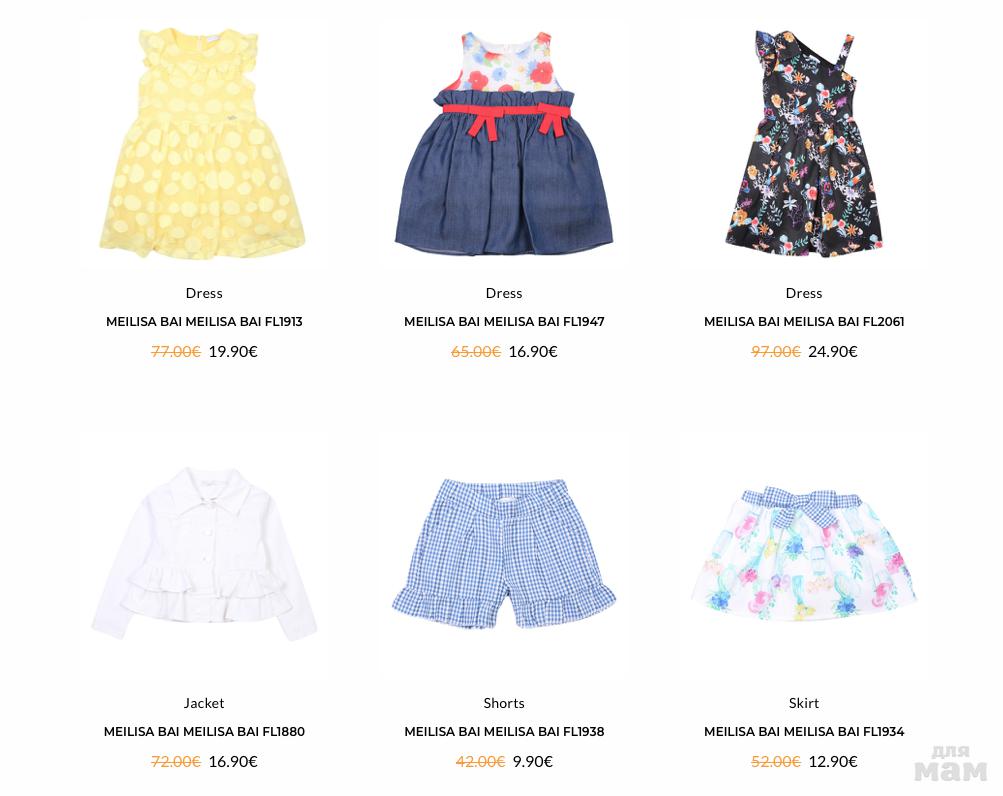
Task: Open the blue gingham shorts image
Action: pos(504,553)
